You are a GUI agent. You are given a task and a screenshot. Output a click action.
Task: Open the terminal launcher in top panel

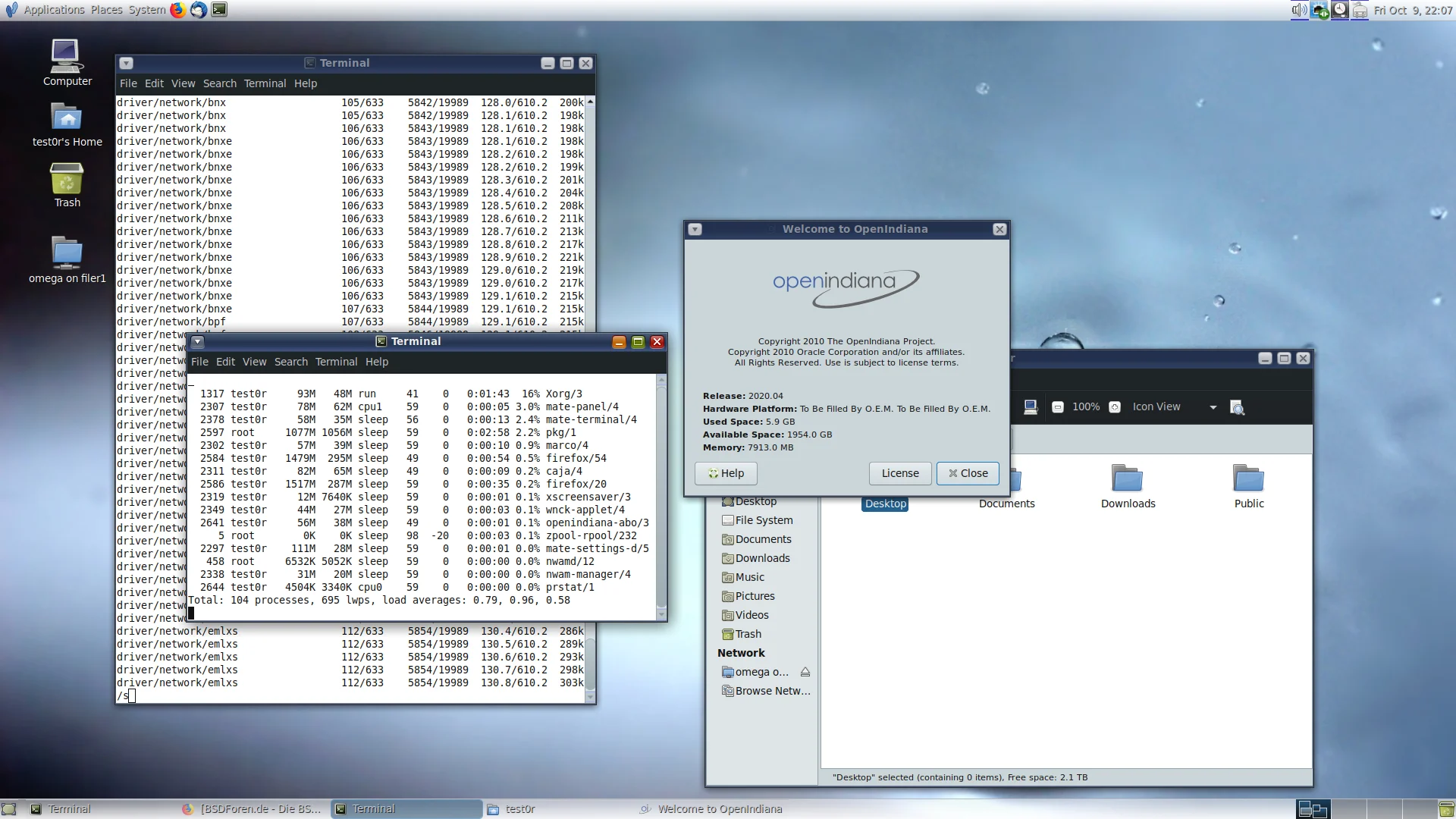point(219,10)
